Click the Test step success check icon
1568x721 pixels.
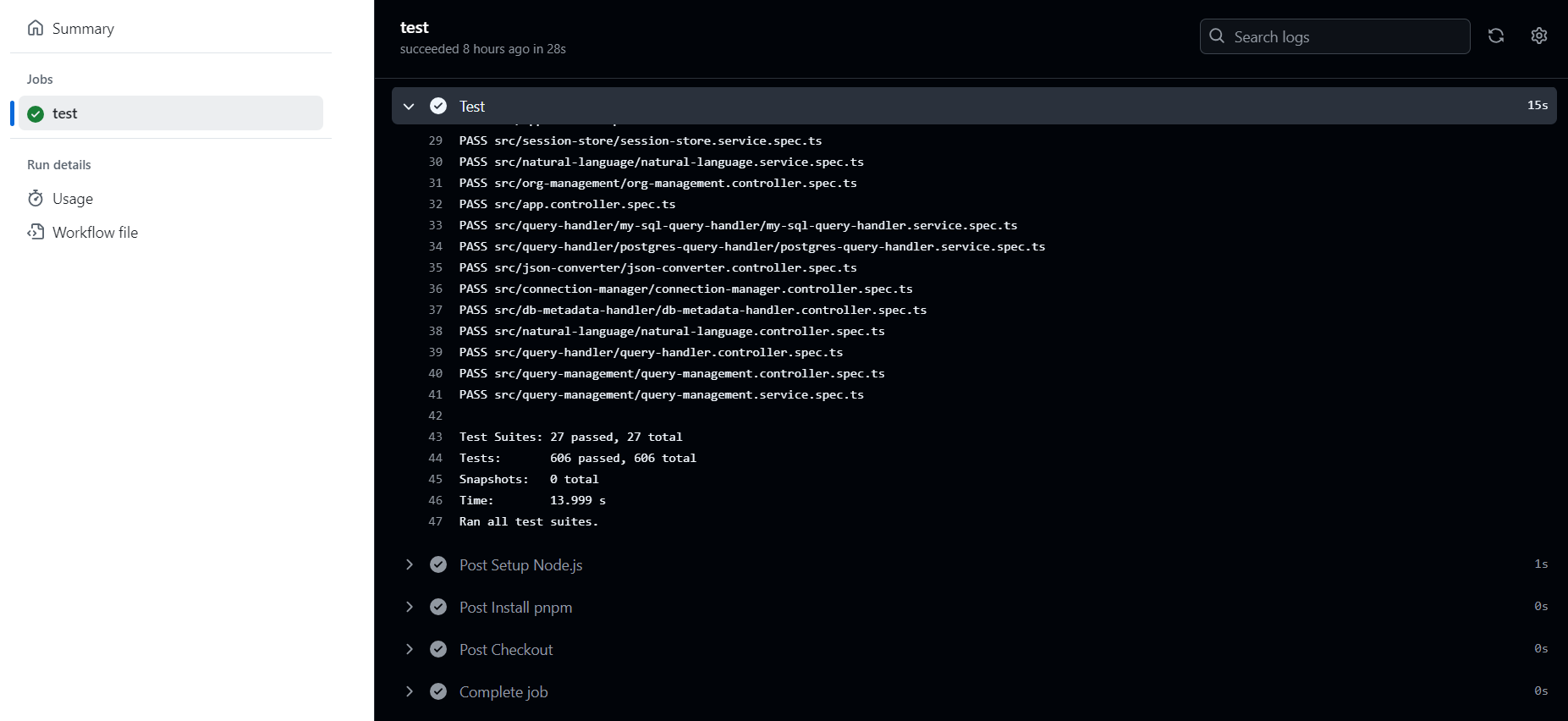(x=438, y=106)
